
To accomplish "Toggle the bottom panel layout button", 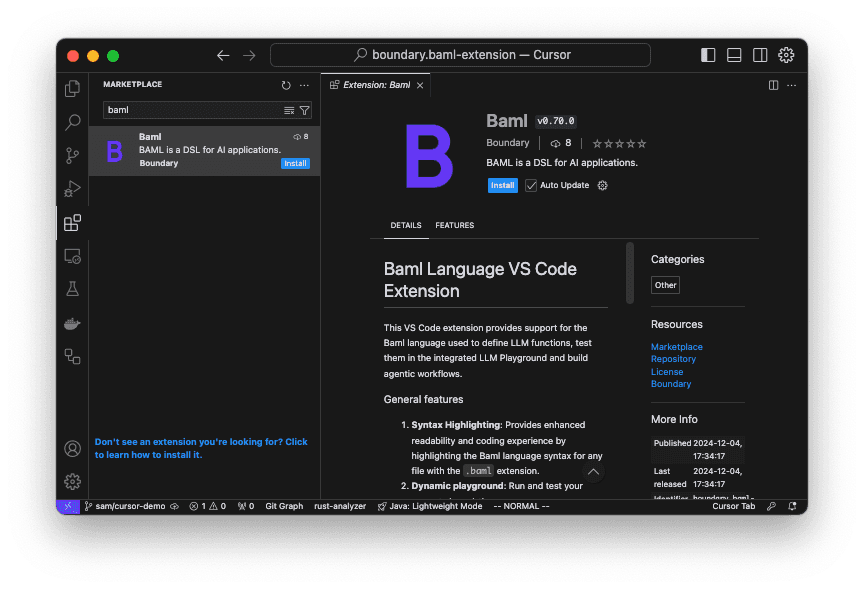I will pos(734,55).
